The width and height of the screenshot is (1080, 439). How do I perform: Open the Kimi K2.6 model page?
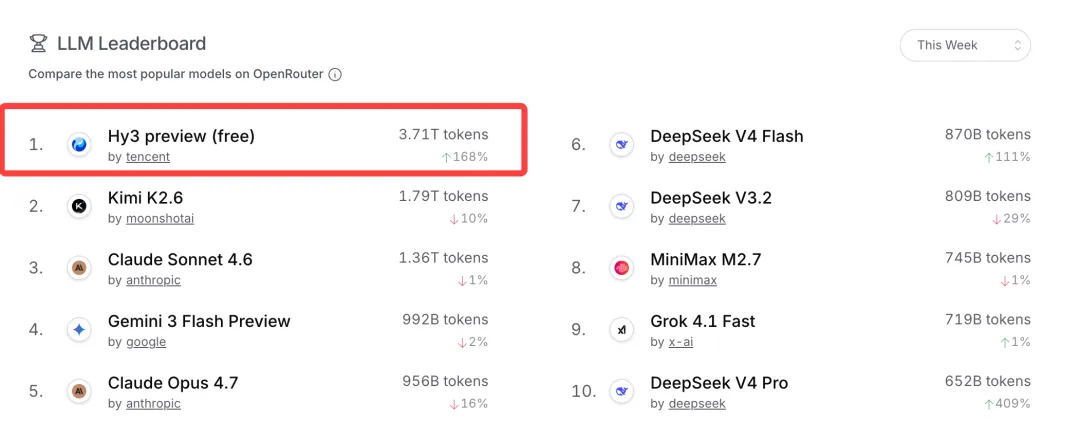pyautogui.click(x=145, y=198)
